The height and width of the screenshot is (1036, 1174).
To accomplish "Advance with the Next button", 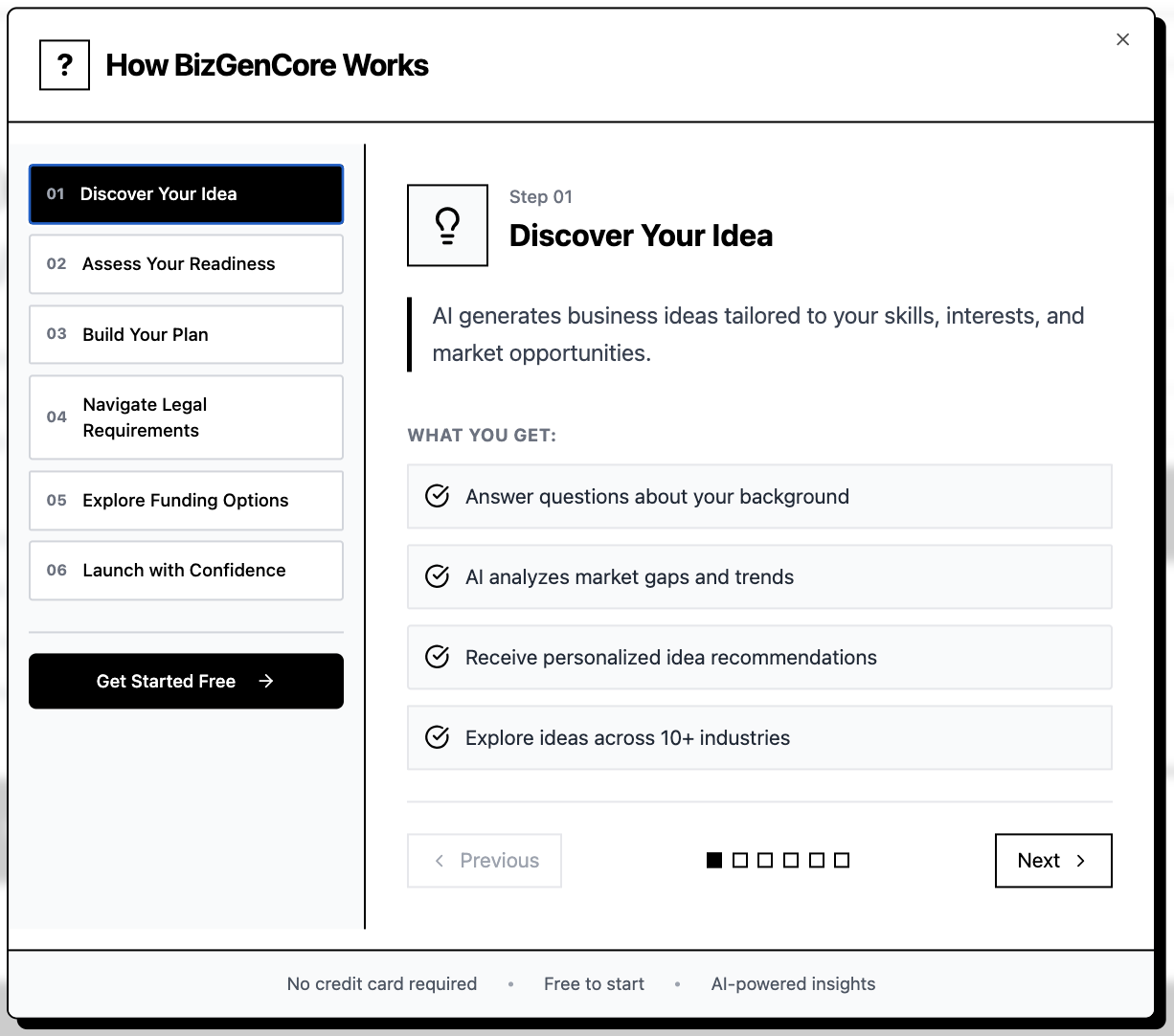I will 1052,860.
